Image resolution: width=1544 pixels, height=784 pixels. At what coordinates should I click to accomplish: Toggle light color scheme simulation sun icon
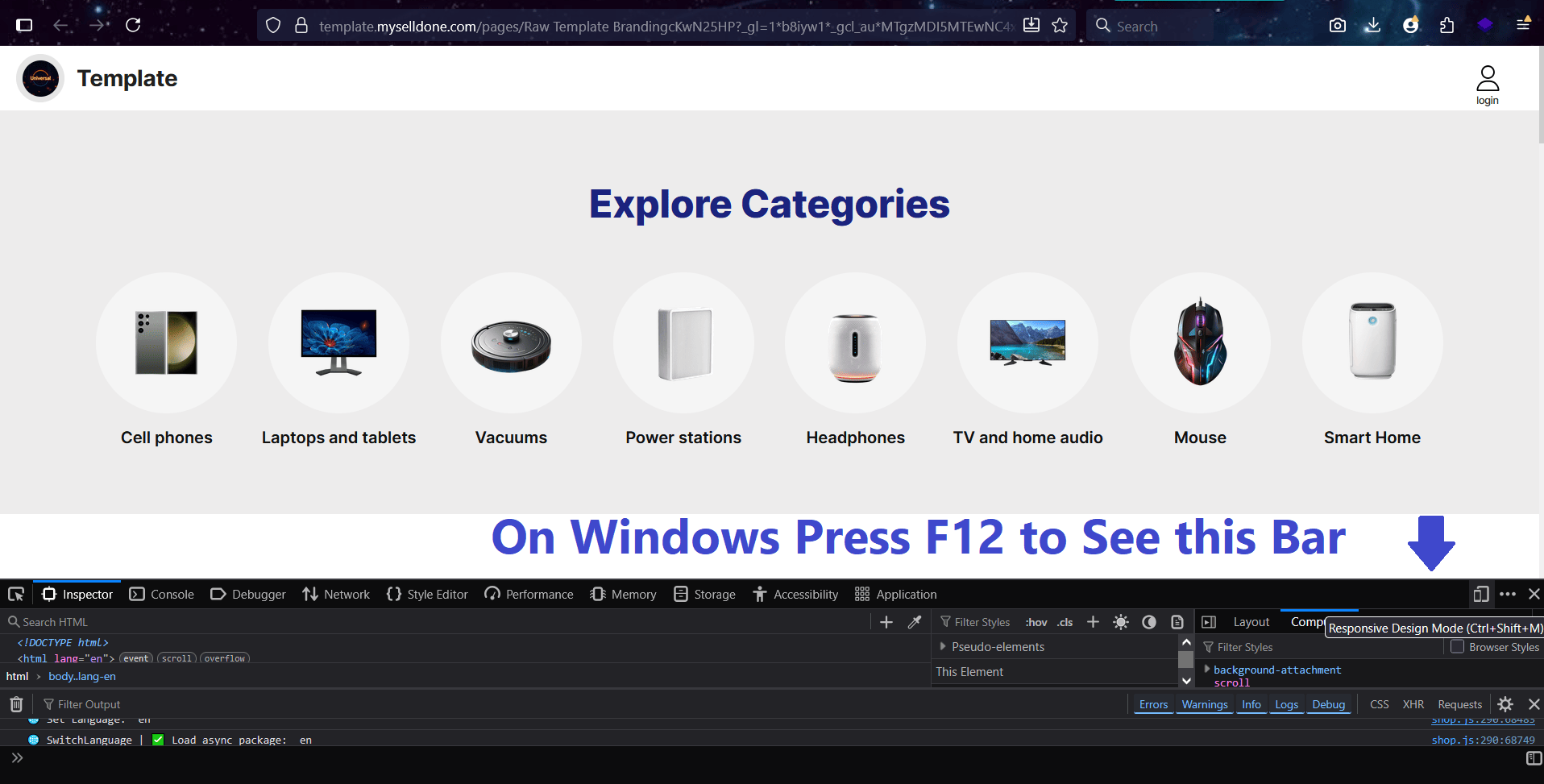1121,622
